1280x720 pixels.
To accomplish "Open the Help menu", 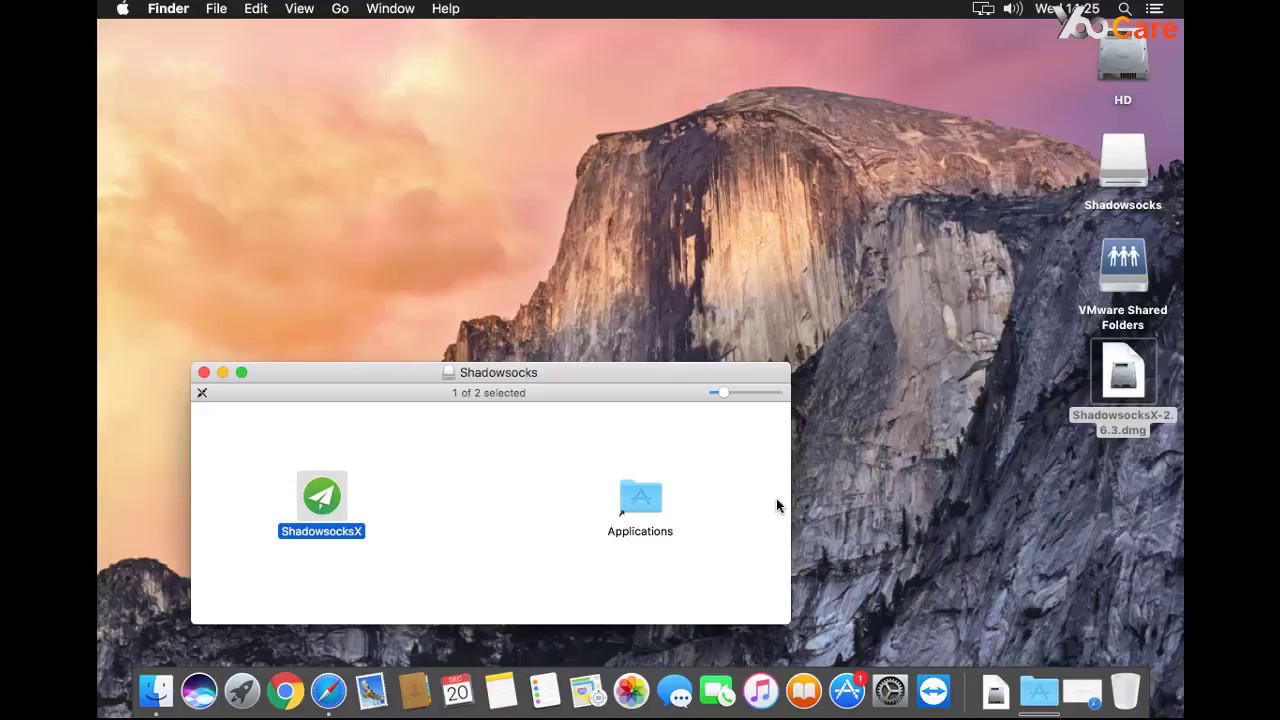I will pos(446,9).
